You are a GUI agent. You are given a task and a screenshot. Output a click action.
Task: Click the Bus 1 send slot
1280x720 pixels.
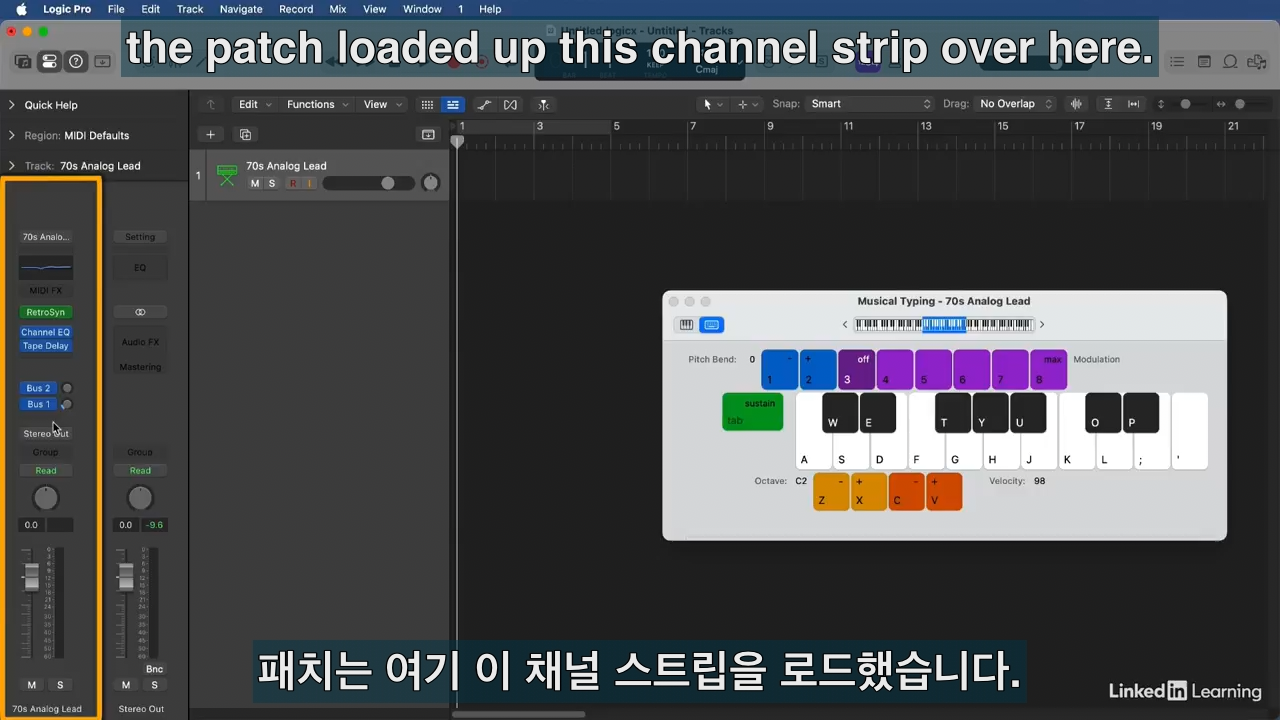coord(38,404)
